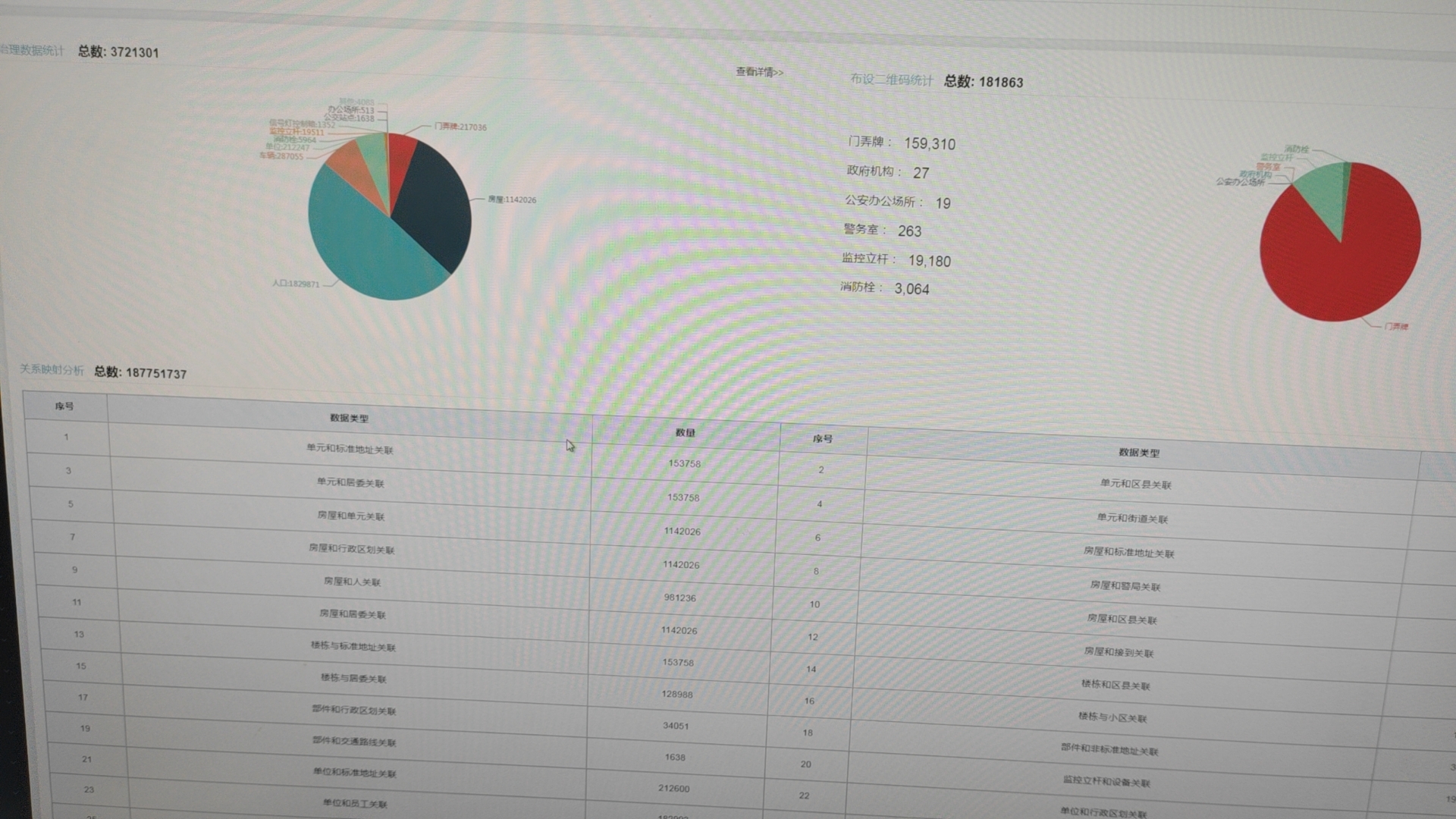Select the 监控立杆和设备关联 row
Viewport: 1456px width, 819px height.
(1106, 782)
